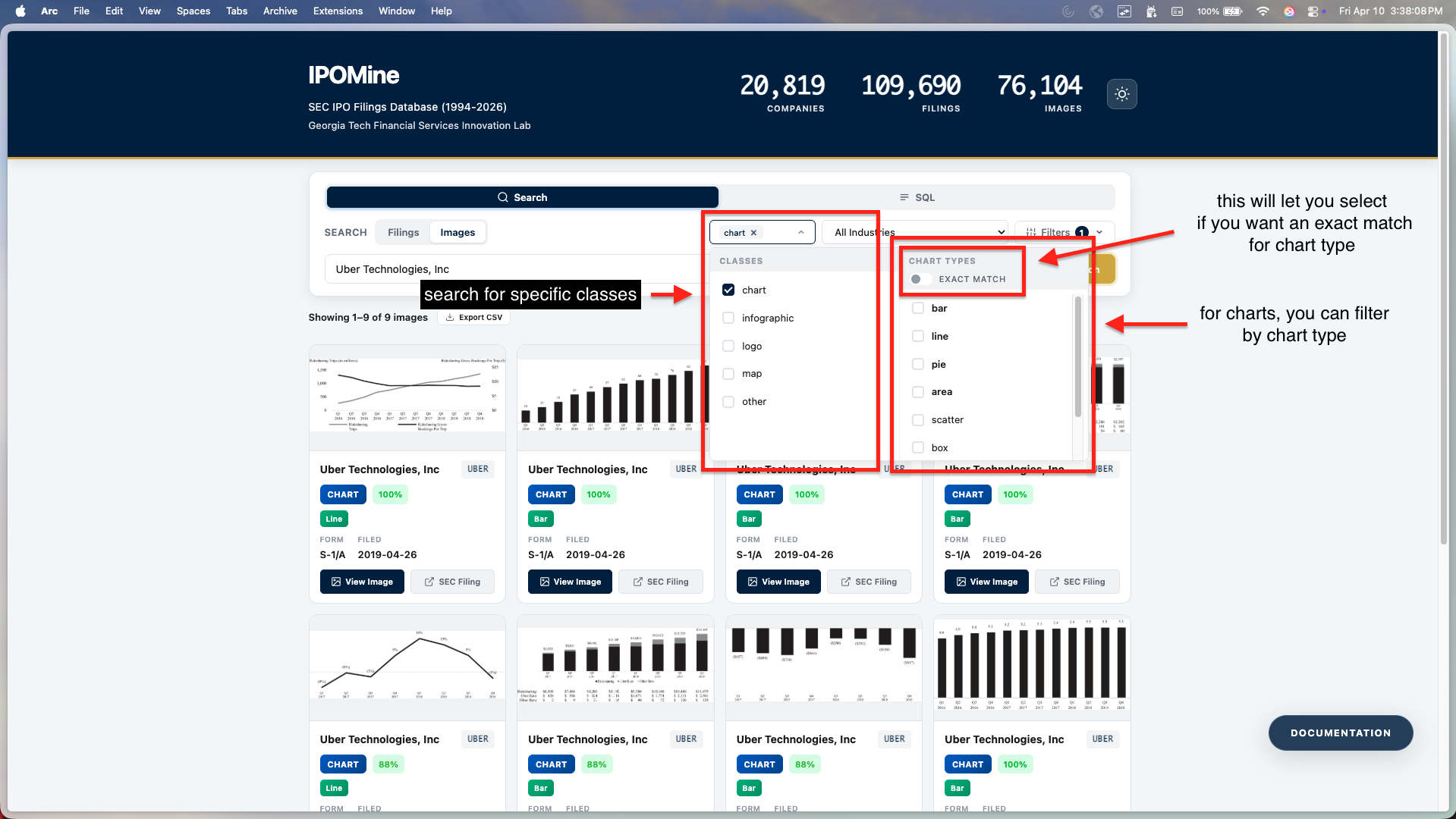This screenshot has width=1456, height=819.
Task: Open the Spaces menu
Action: 193,11
